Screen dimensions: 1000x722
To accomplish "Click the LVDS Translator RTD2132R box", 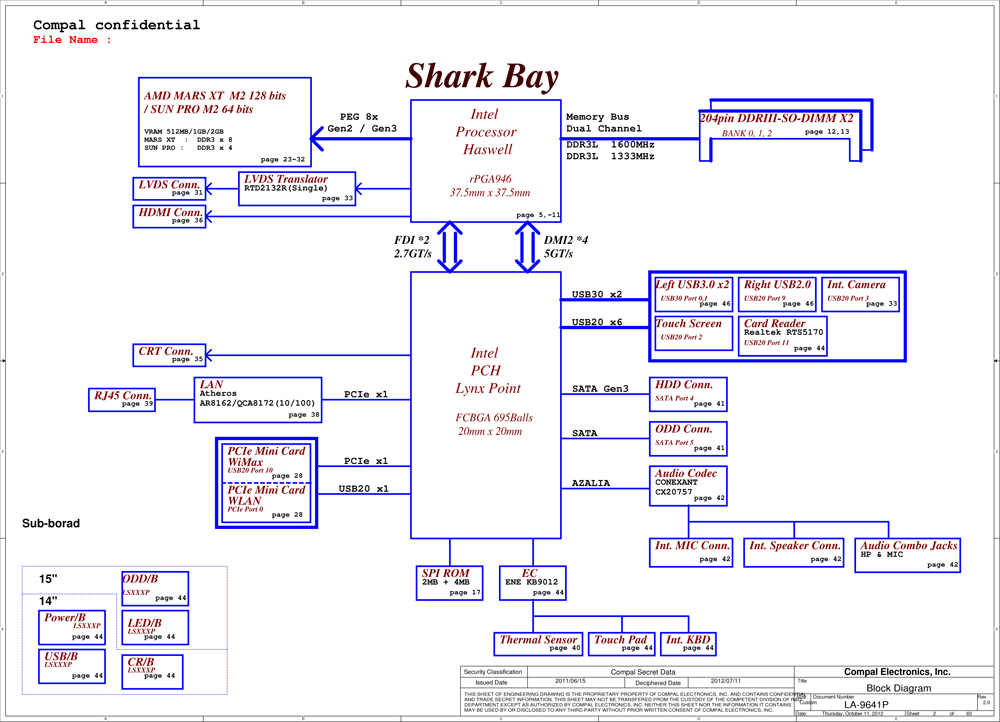I will (297, 189).
